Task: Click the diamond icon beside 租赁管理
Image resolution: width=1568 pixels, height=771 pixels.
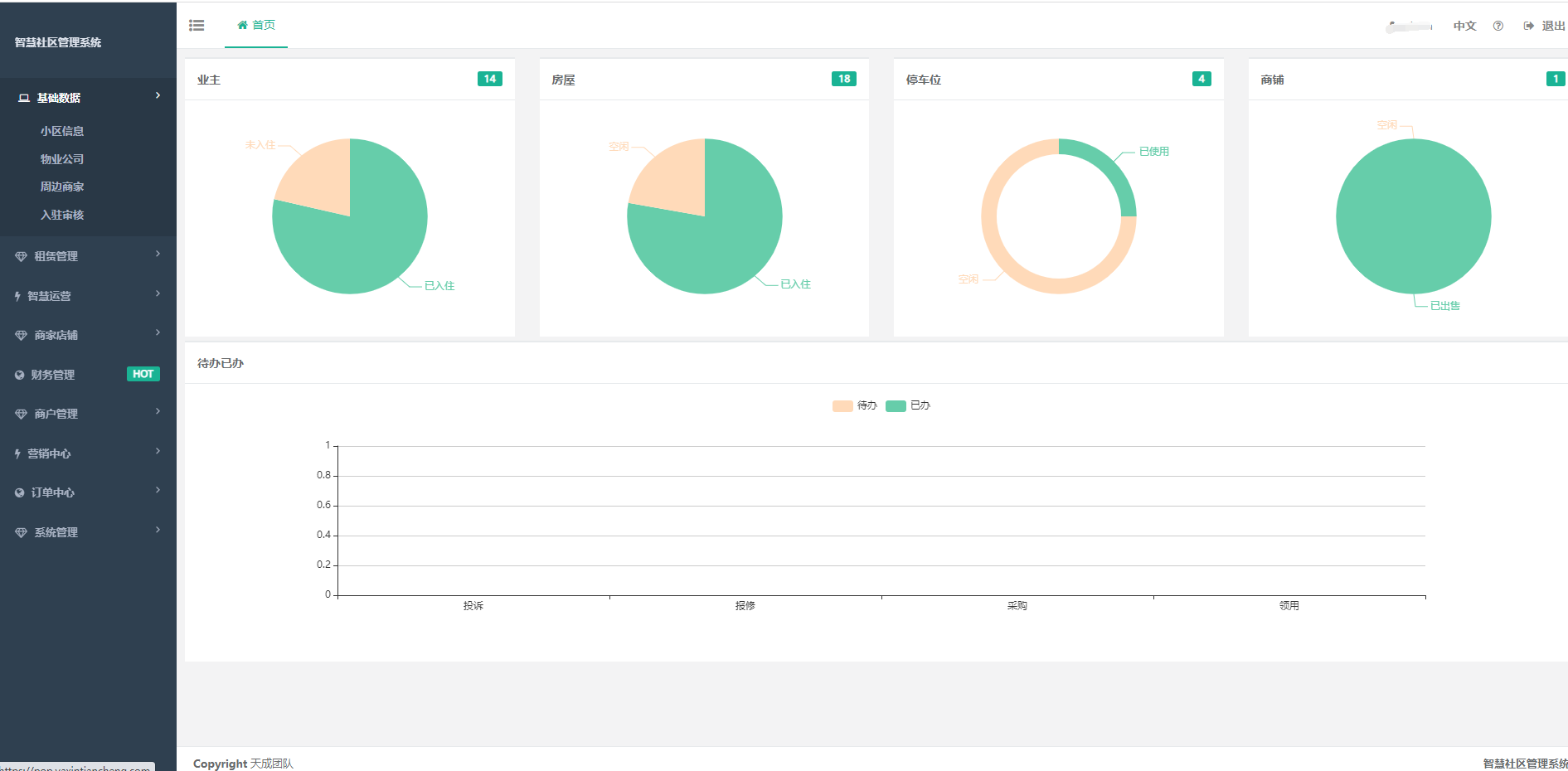Action: pyautogui.click(x=21, y=257)
